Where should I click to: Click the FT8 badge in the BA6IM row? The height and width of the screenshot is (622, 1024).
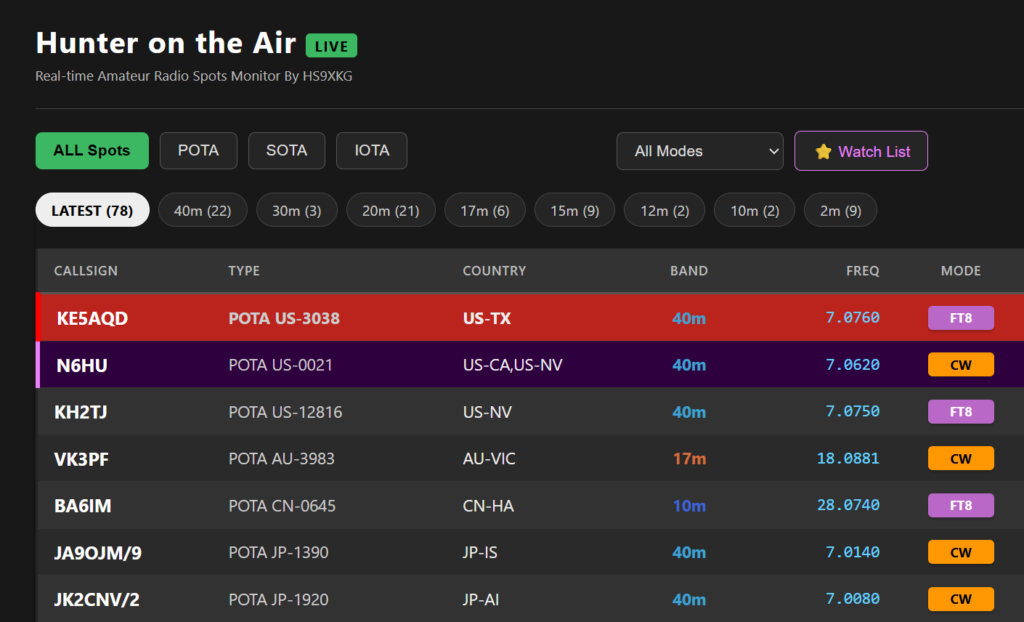coord(960,506)
